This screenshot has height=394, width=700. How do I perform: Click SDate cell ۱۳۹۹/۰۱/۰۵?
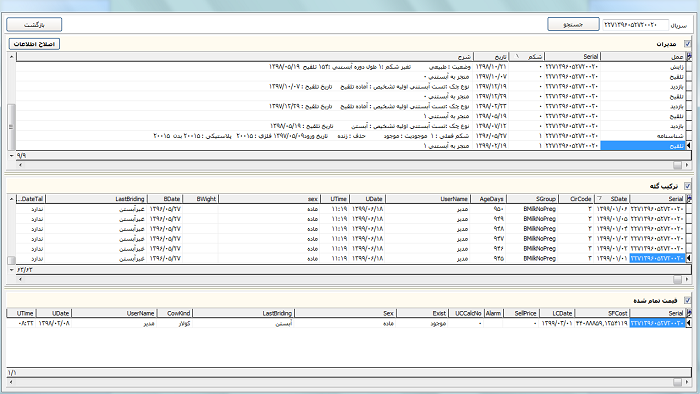(x=612, y=219)
